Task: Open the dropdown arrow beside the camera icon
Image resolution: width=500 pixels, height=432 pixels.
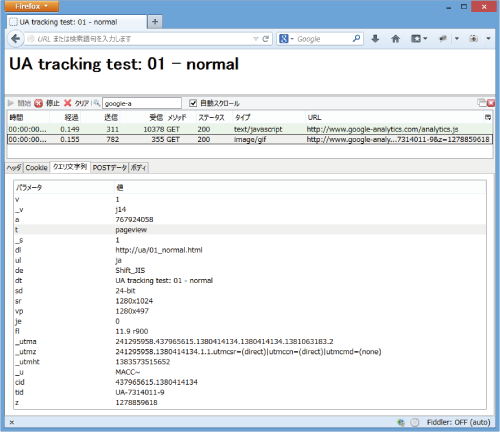Action: [x=488, y=39]
